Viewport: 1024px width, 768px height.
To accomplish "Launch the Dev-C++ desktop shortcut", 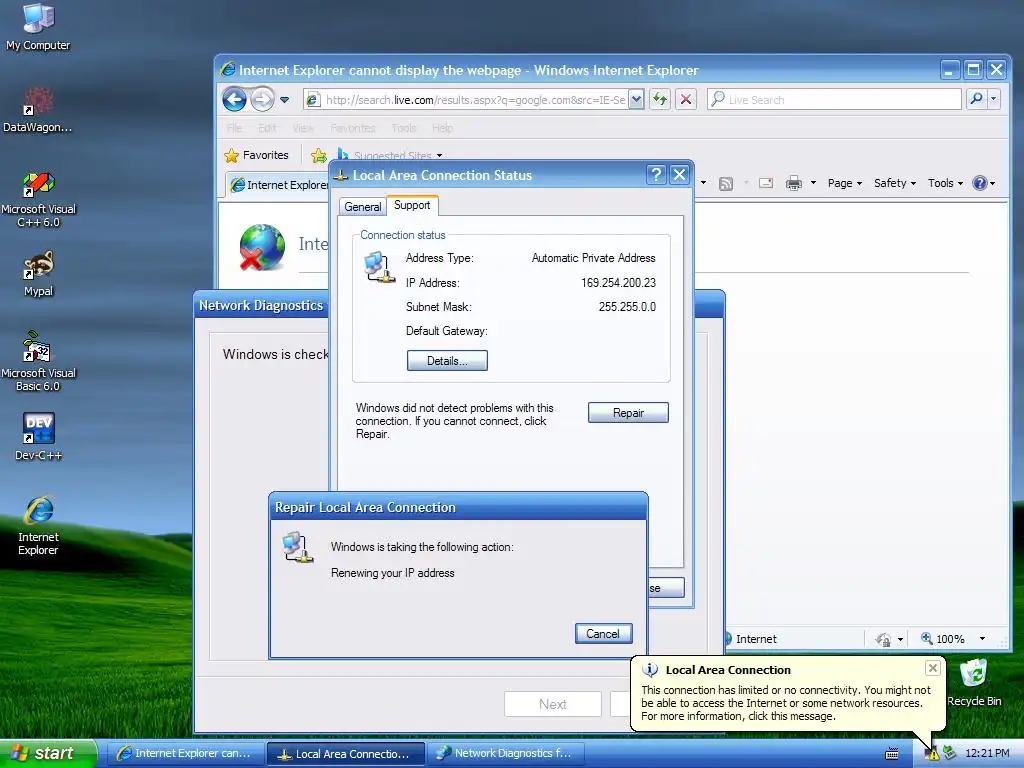I will tap(39, 436).
